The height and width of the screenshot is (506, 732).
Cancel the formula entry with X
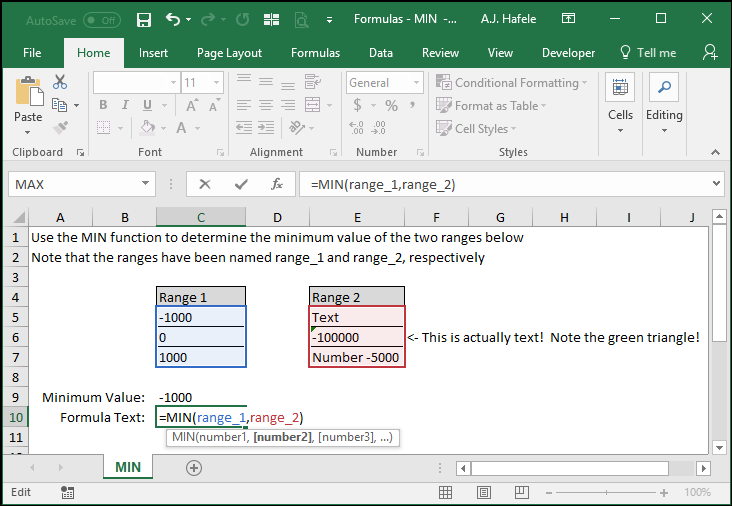[204, 184]
